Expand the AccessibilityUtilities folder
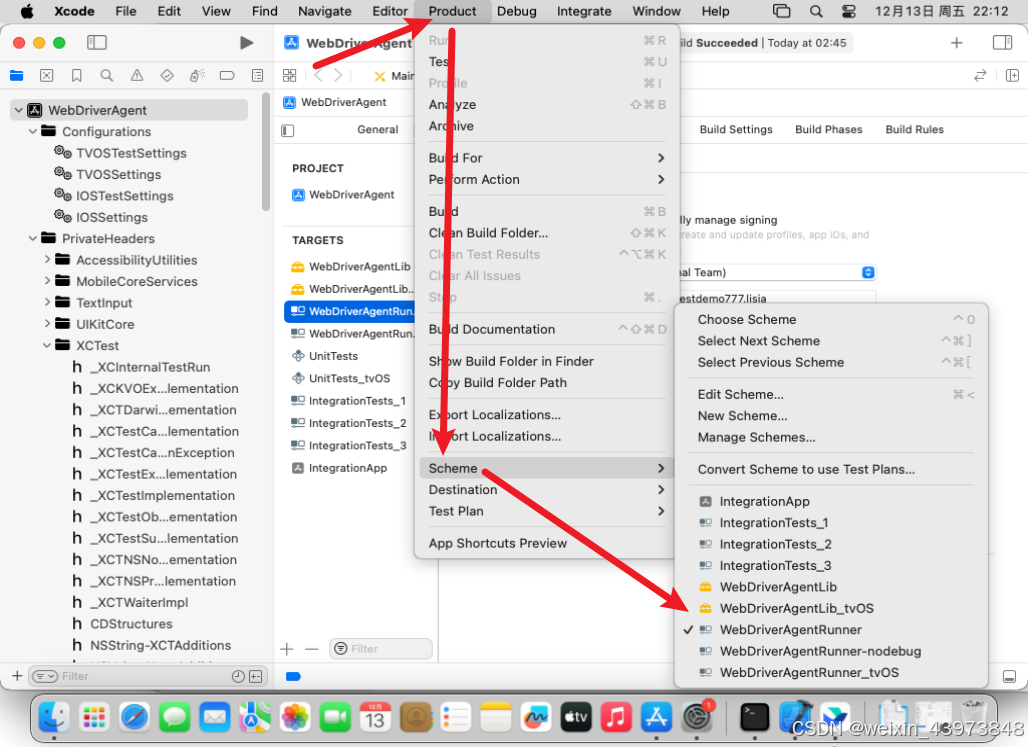Viewport: 1028px width, 747px height. coord(47,260)
